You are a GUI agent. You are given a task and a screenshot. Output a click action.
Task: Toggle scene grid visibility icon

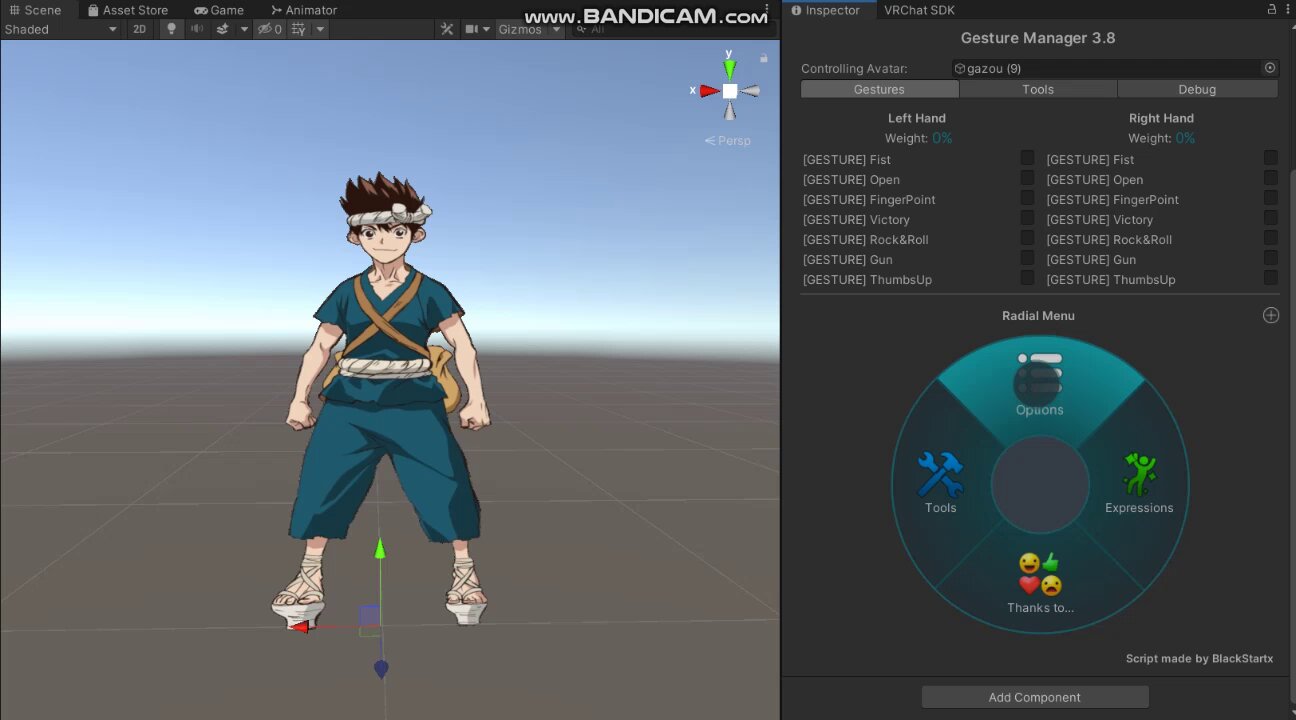point(299,29)
